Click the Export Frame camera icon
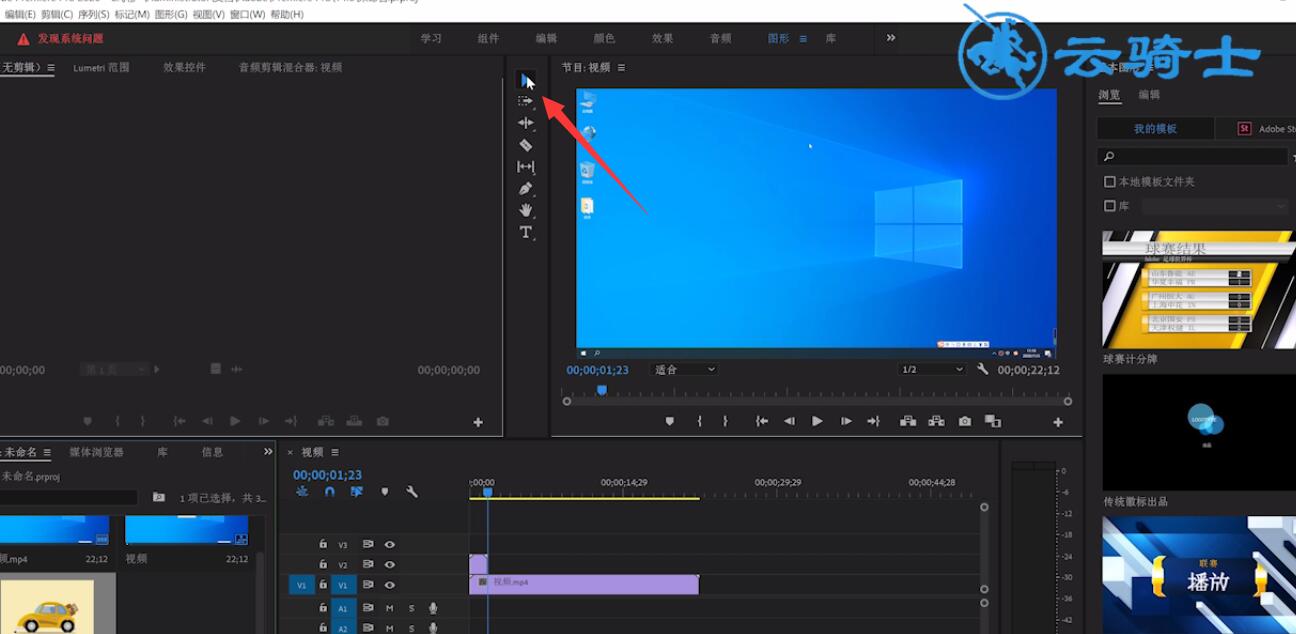Image resolution: width=1296 pixels, height=634 pixels. [x=965, y=422]
